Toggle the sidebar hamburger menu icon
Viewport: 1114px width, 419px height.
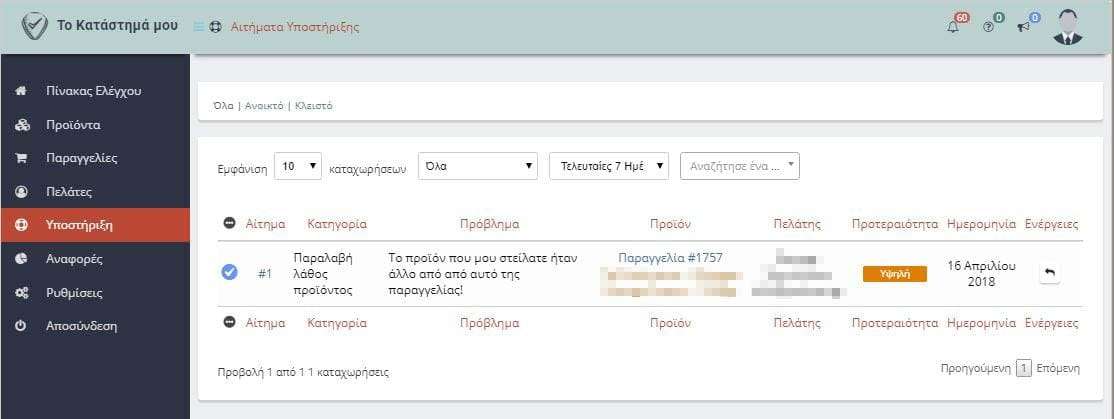pyautogui.click(x=198, y=27)
